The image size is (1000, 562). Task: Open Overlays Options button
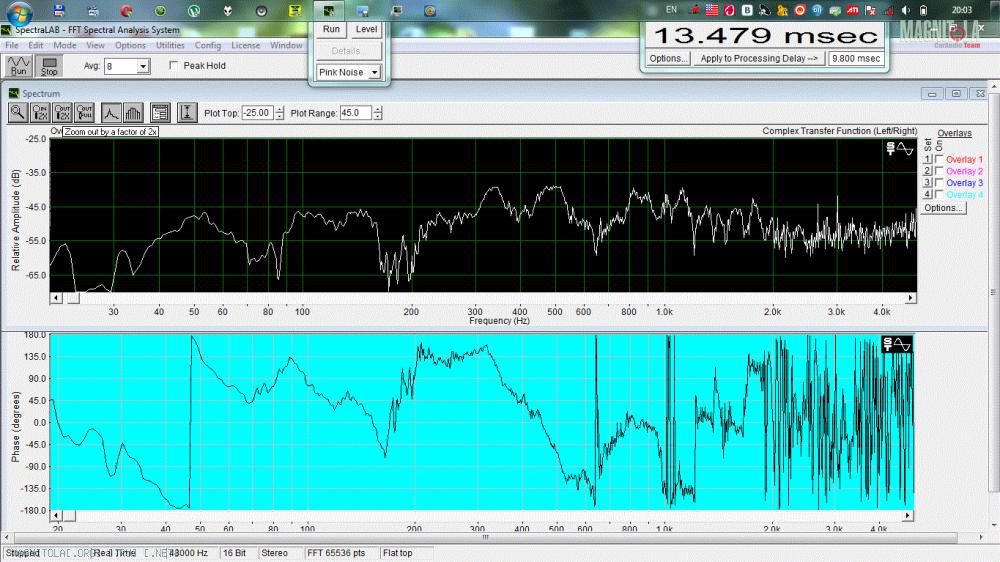943,208
